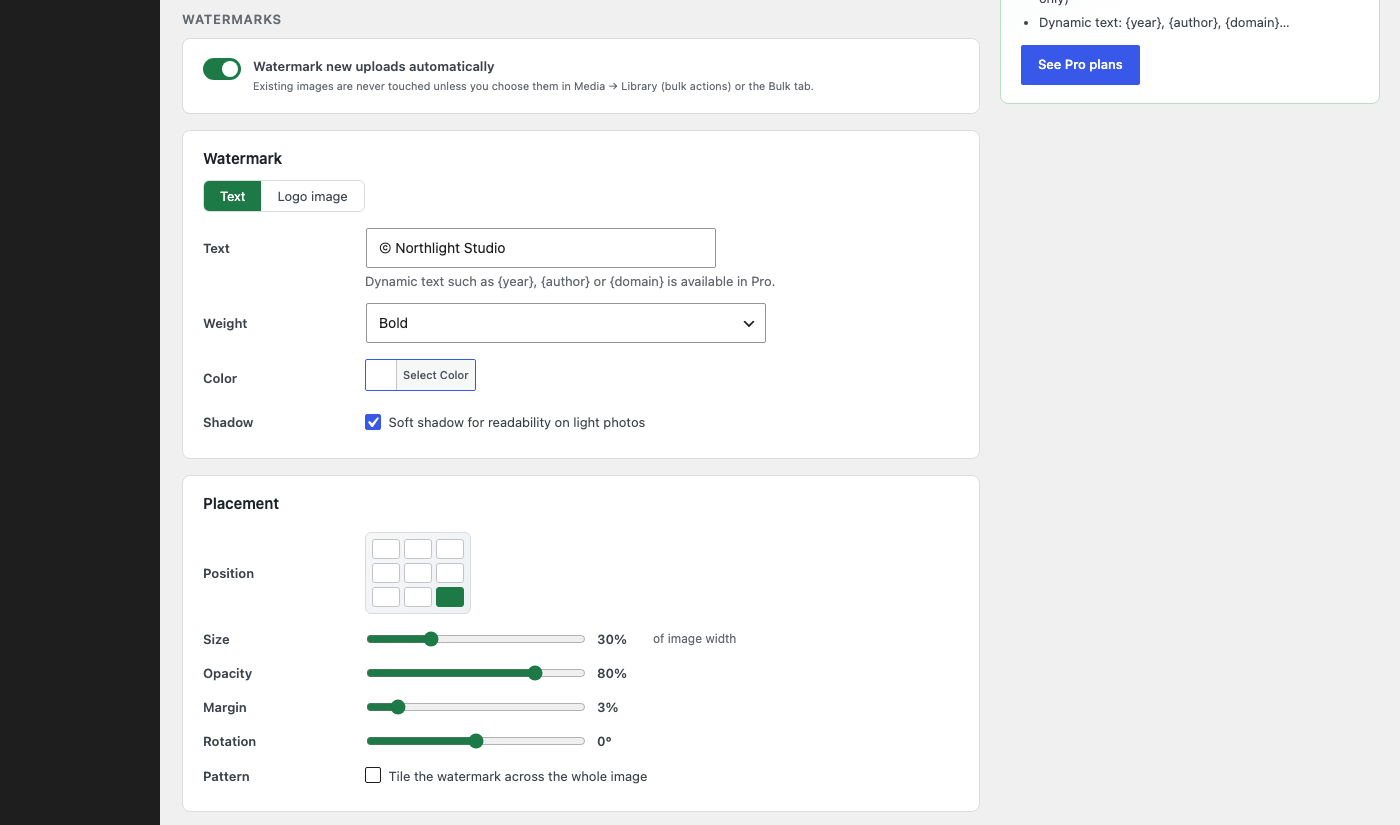Image resolution: width=1400 pixels, height=825 pixels.
Task: Click the Dynamic text Pro hint text
Action: (x=570, y=281)
